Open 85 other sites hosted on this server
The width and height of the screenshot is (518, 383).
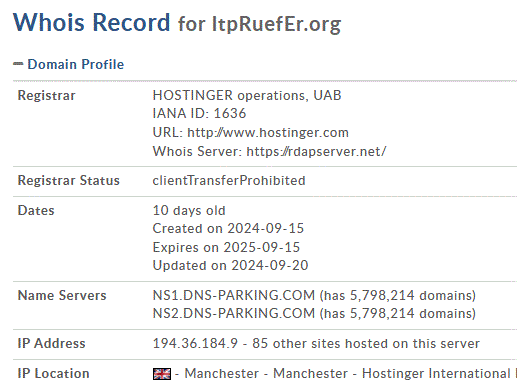click(366, 343)
